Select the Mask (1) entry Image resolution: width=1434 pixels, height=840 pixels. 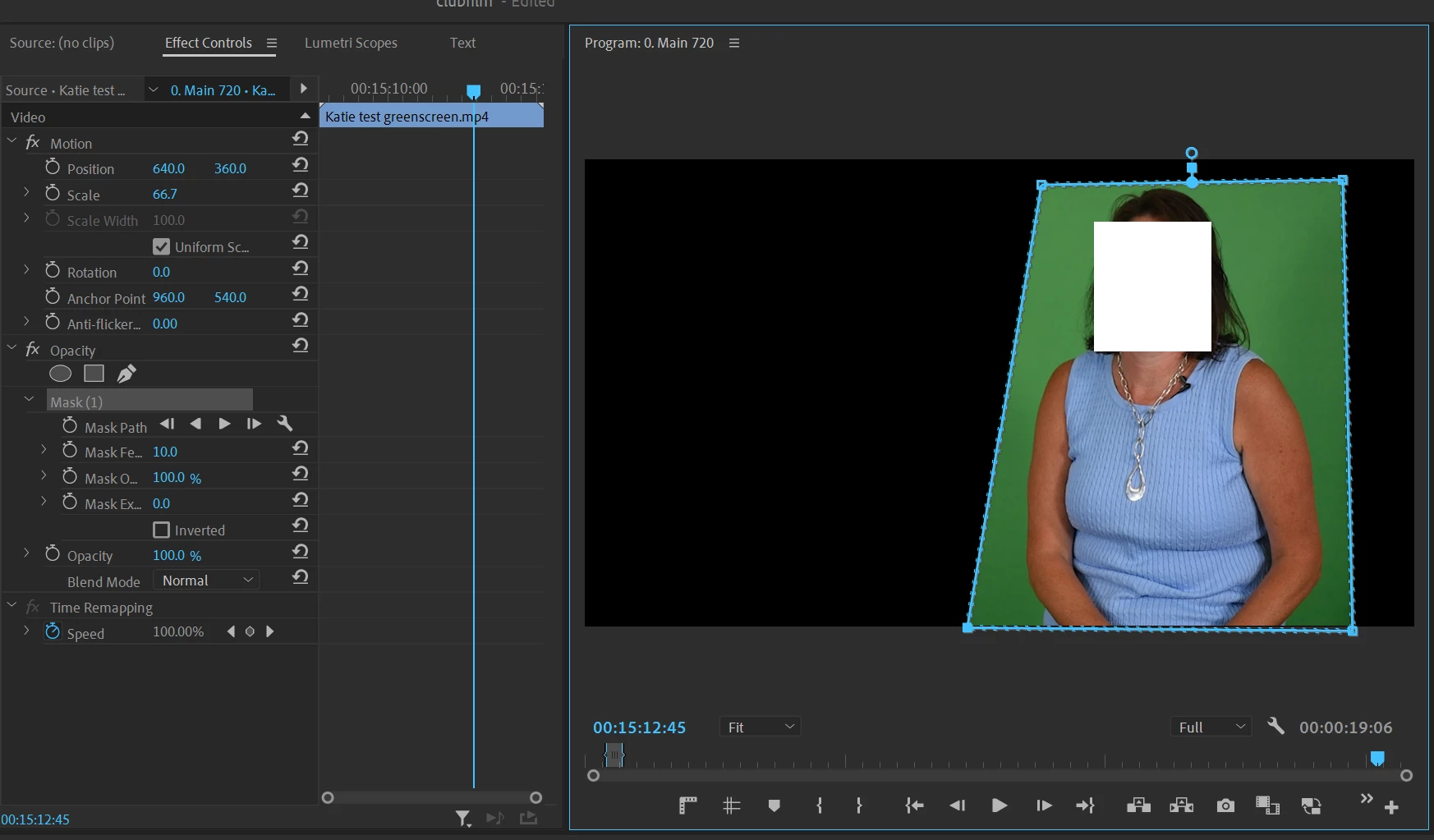(149, 401)
